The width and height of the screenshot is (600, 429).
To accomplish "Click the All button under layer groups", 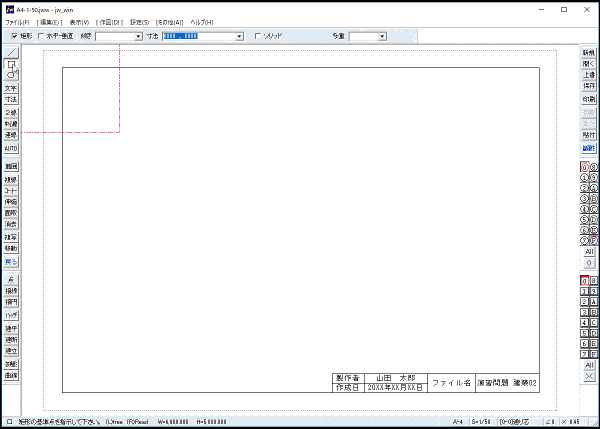I will click(x=589, y=365).
